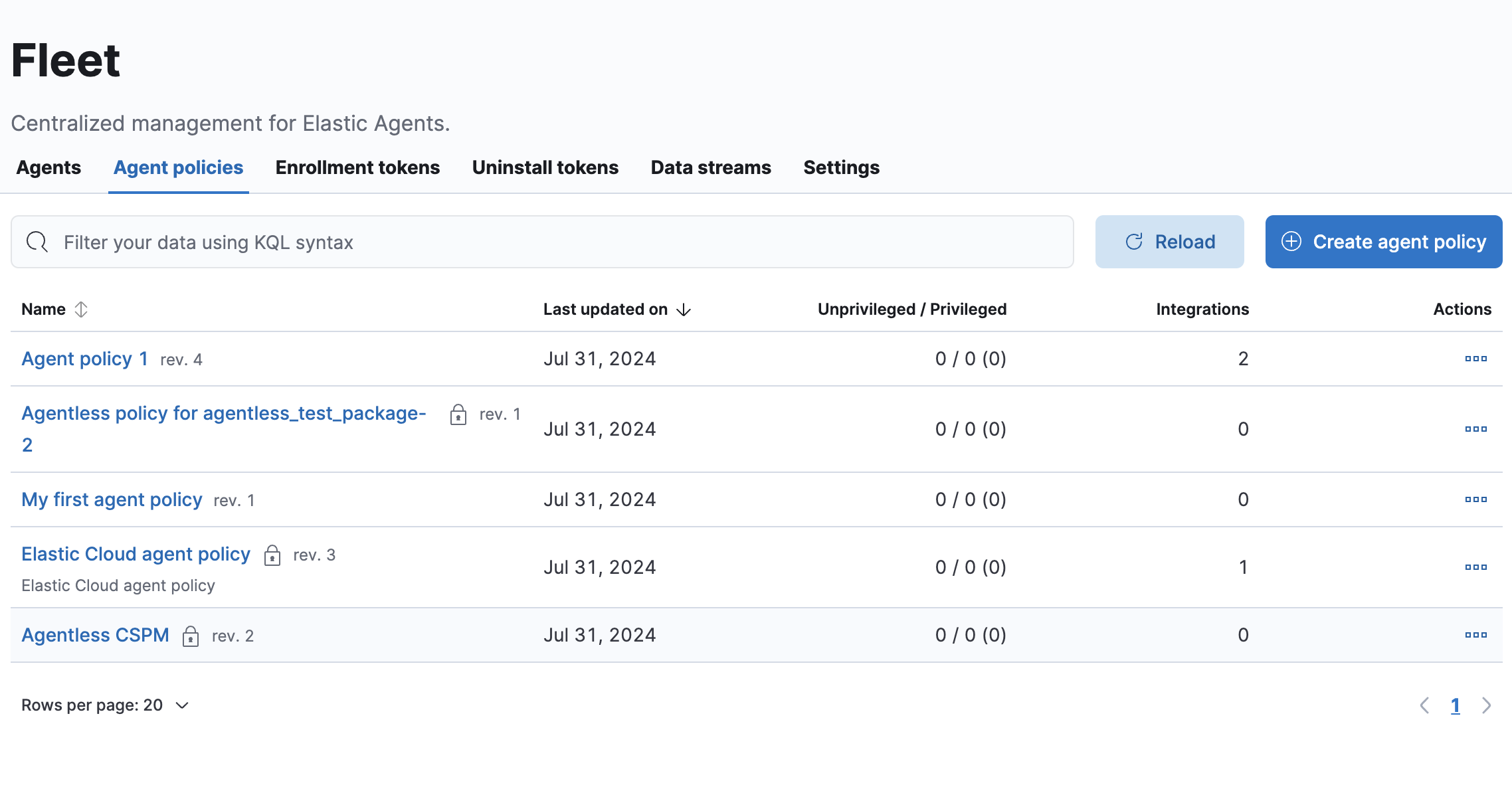Click the search magnifier icon in filter bar

(37, 242)
